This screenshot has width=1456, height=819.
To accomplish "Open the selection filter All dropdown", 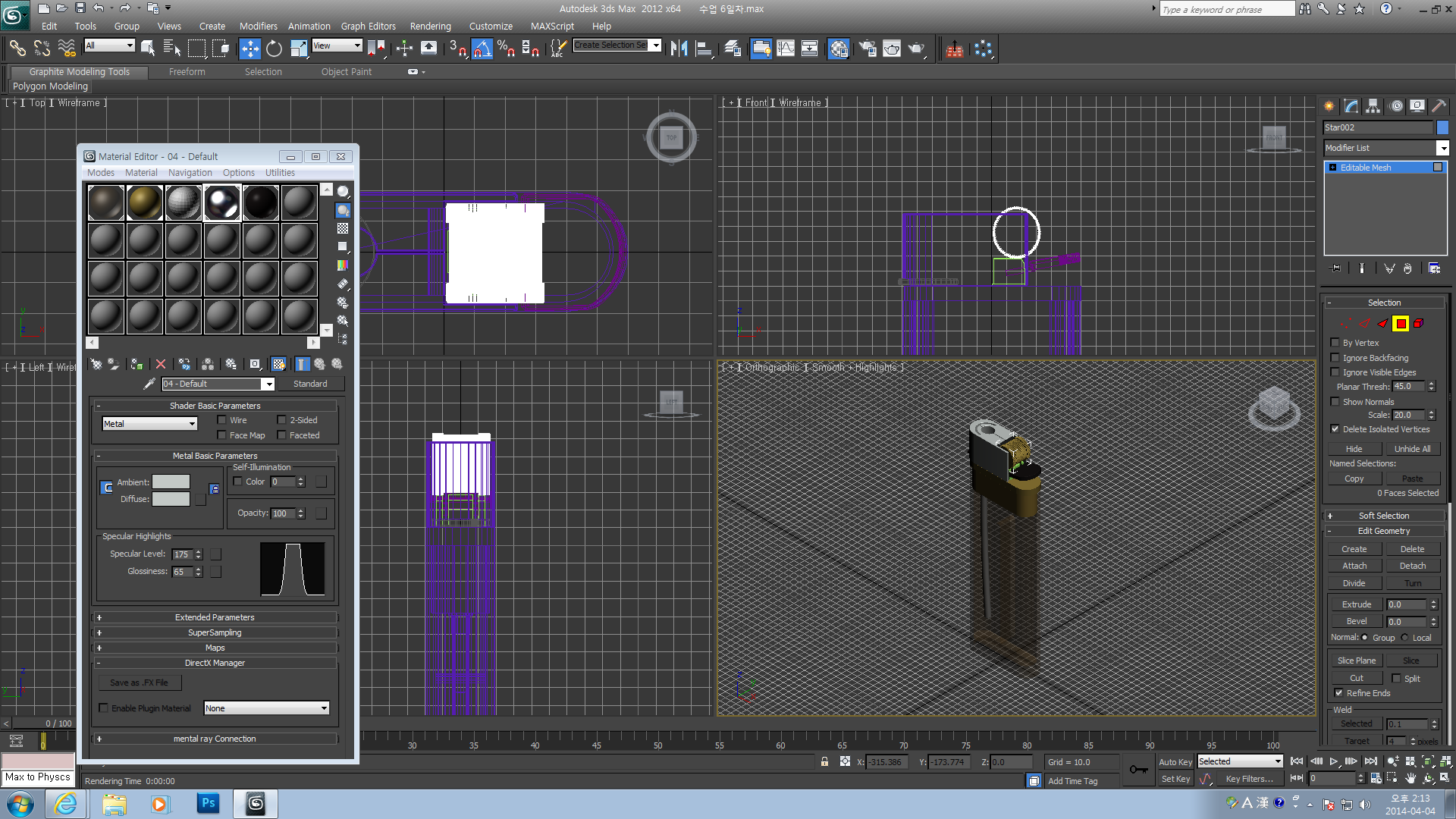I will [109, 45].
